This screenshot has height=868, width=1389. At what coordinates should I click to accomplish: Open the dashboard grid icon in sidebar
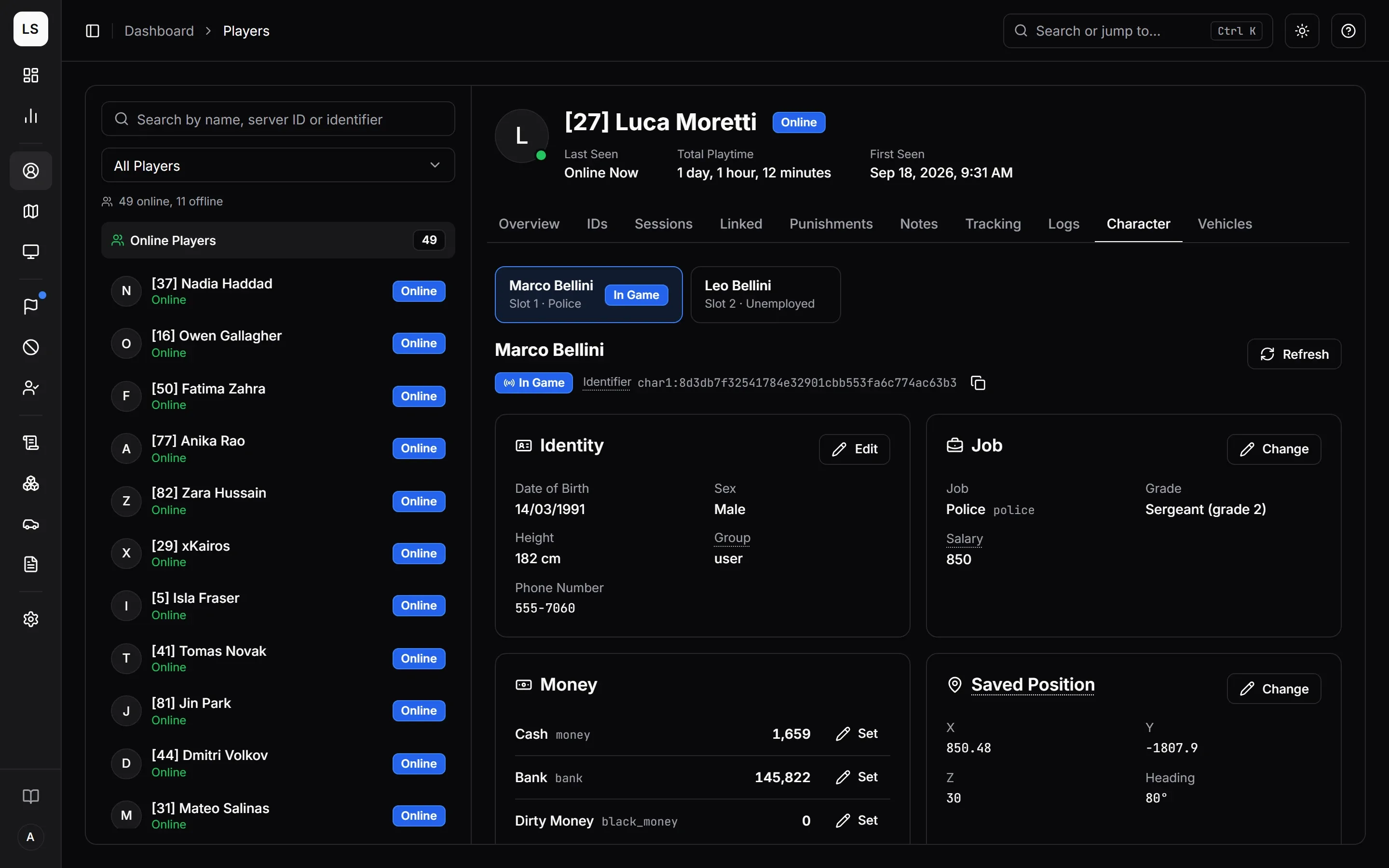click(x=31, y=75)
